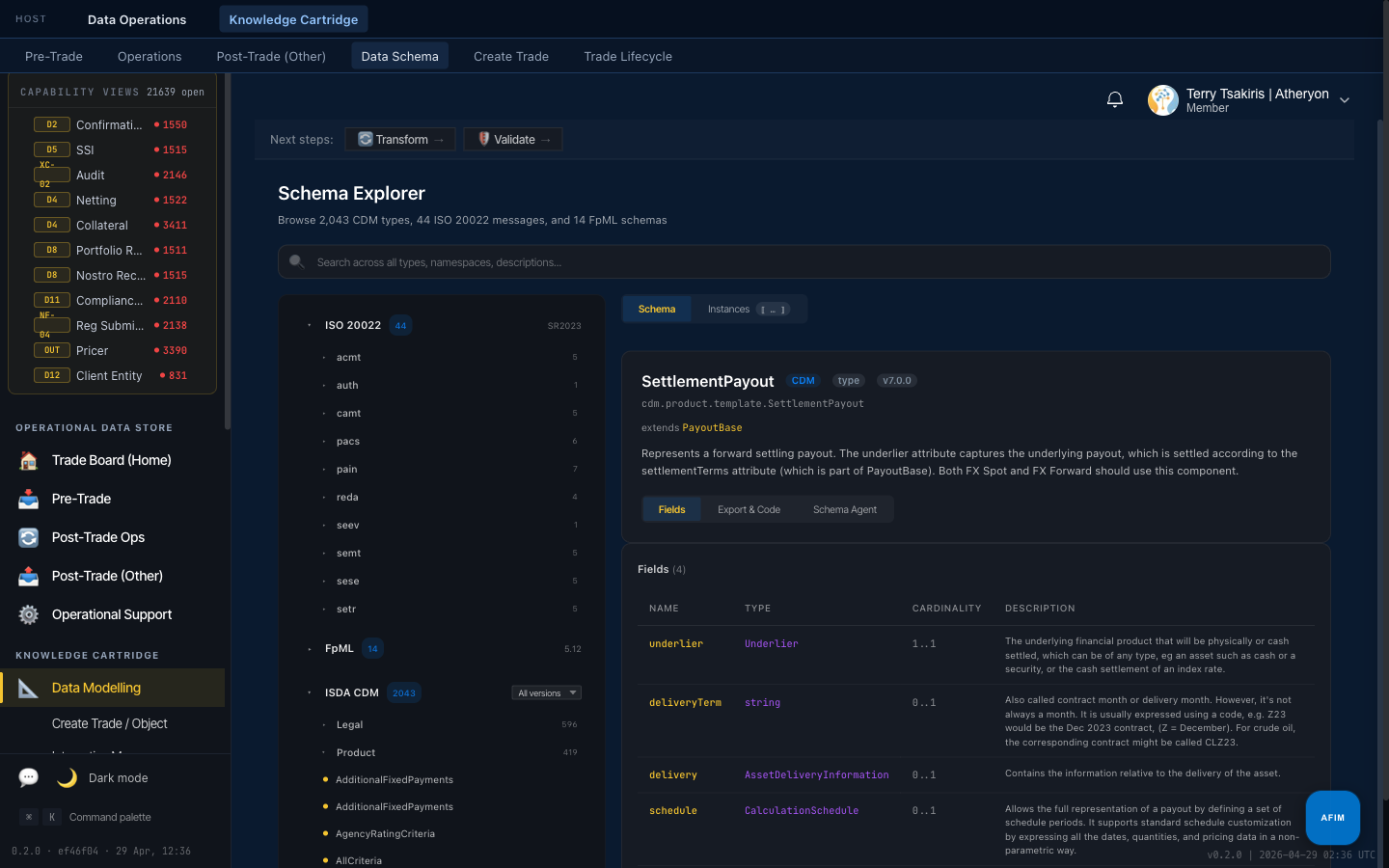Click the AFIM floating button
1389x868 pixels.
[1333, 818]
